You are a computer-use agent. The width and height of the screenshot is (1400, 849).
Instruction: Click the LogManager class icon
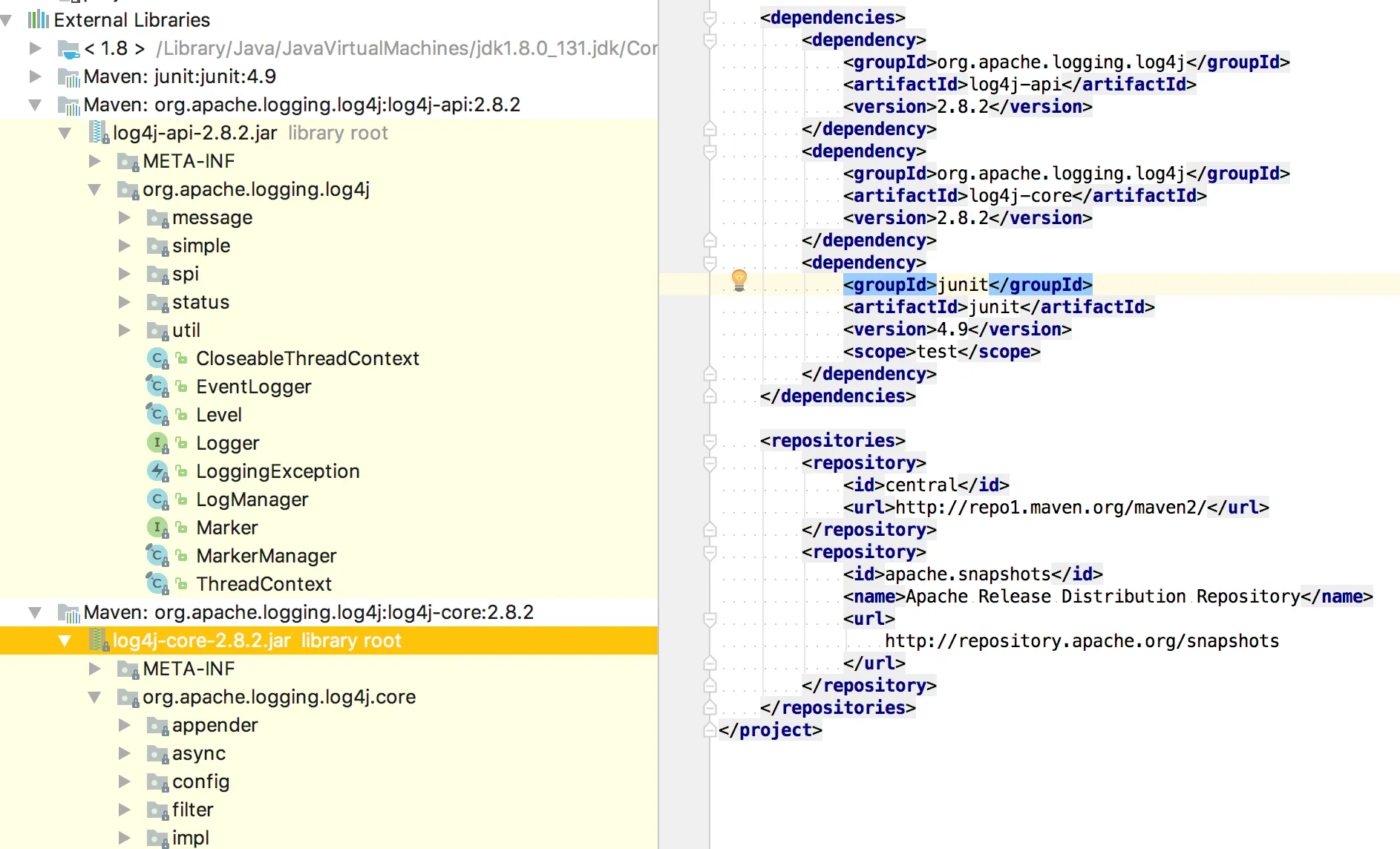click(x=157, y=500)
